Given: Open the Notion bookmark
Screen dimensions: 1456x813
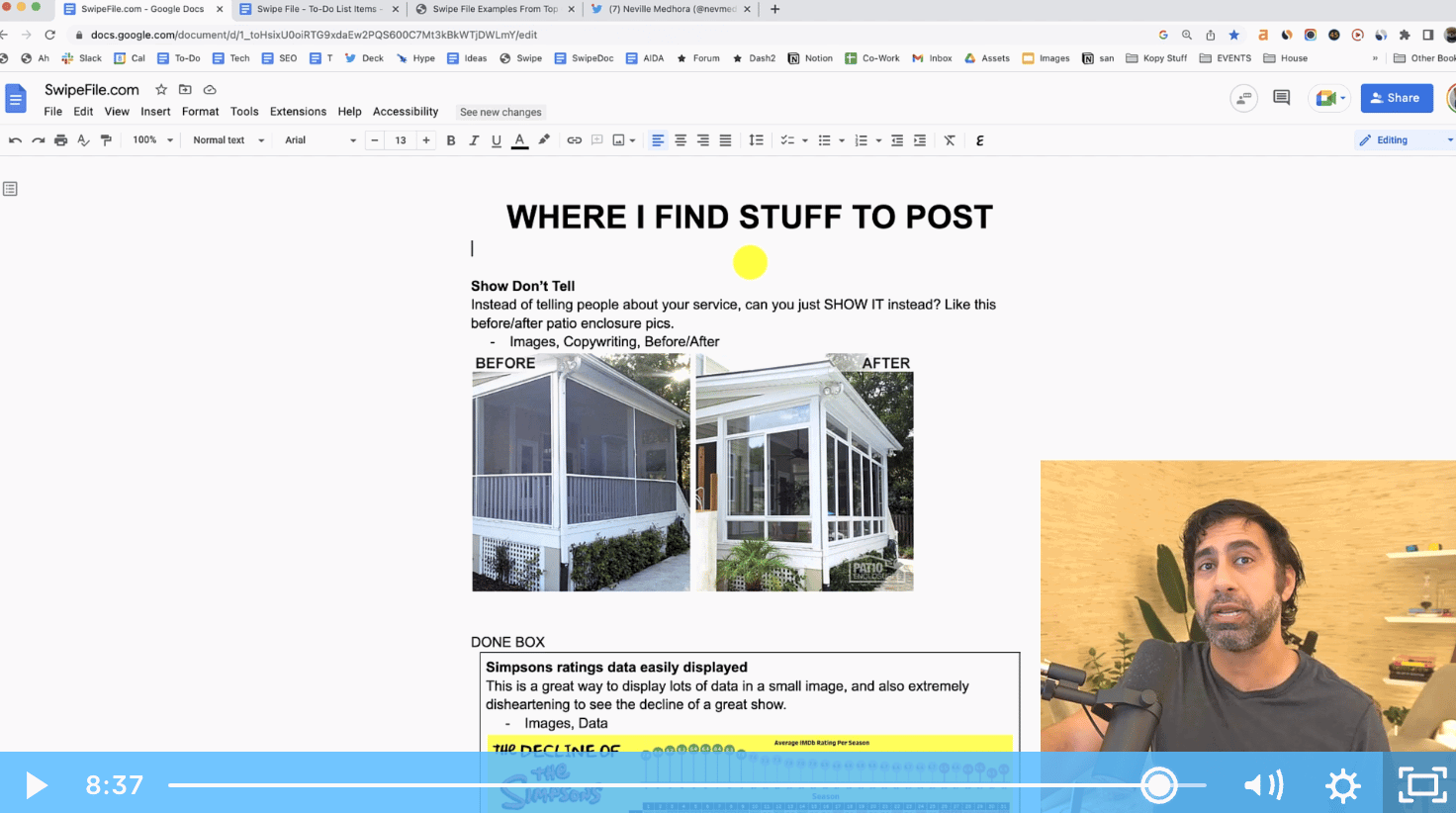Looking at the screenshot, I should (x=810, y=58).
